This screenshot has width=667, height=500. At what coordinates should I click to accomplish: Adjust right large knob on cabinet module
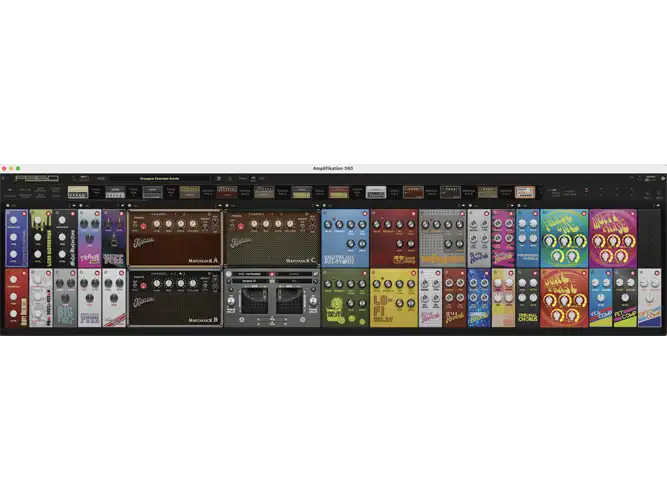313,301
